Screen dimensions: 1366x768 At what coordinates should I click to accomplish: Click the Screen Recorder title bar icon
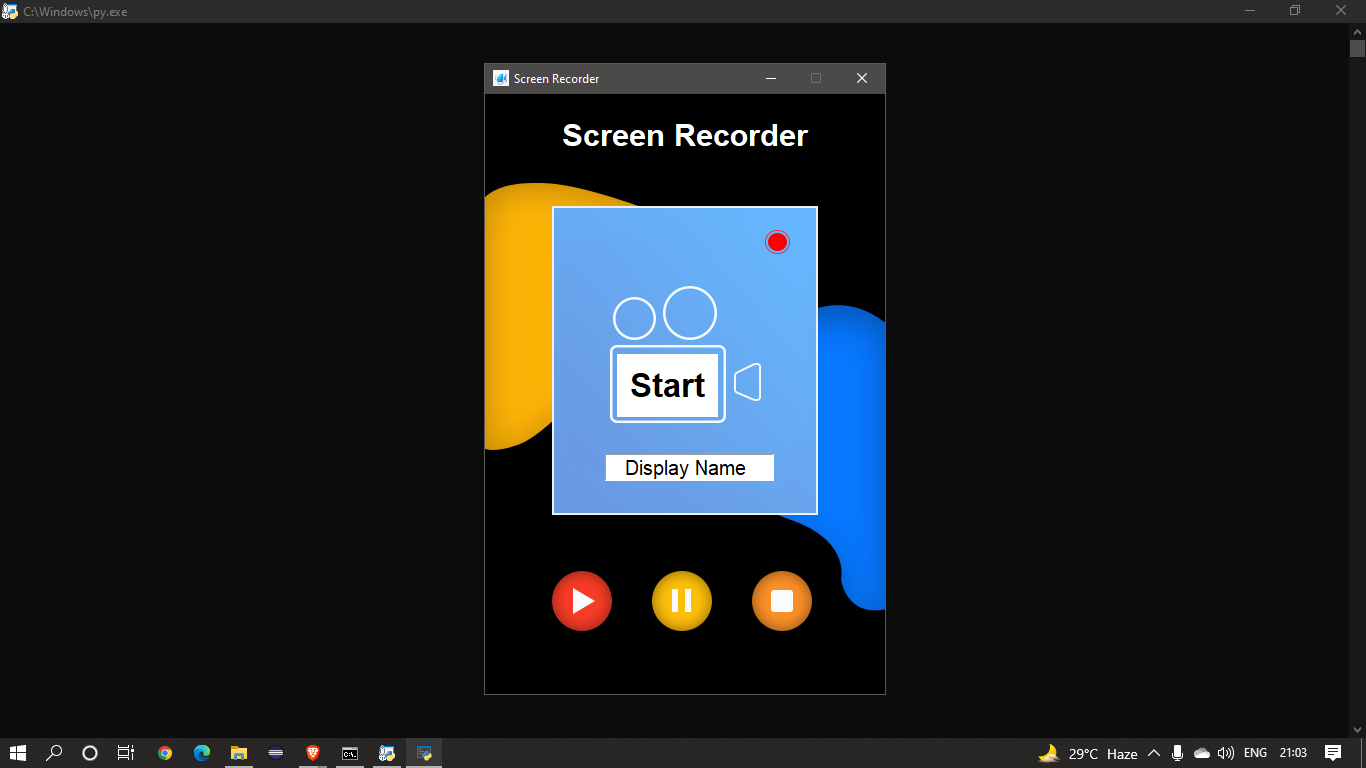point(501,78)
